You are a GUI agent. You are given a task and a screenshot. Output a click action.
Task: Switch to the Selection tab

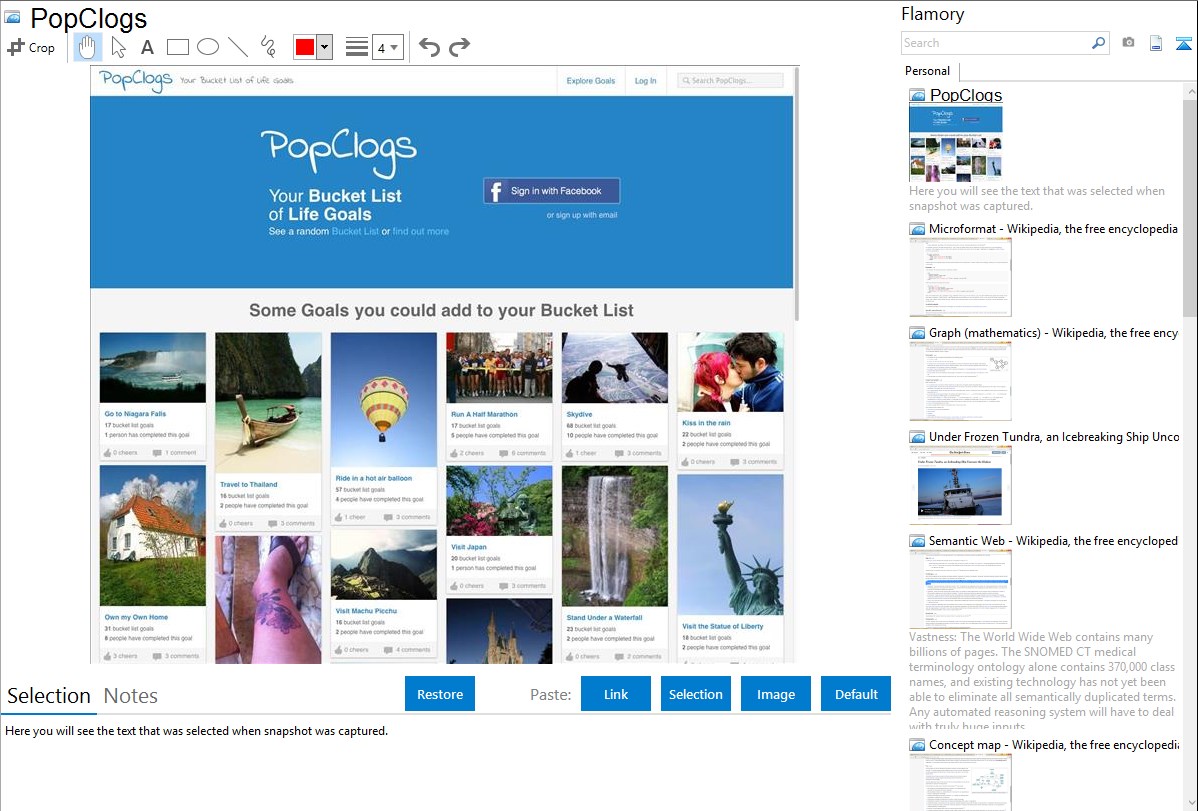coord(49,696)
